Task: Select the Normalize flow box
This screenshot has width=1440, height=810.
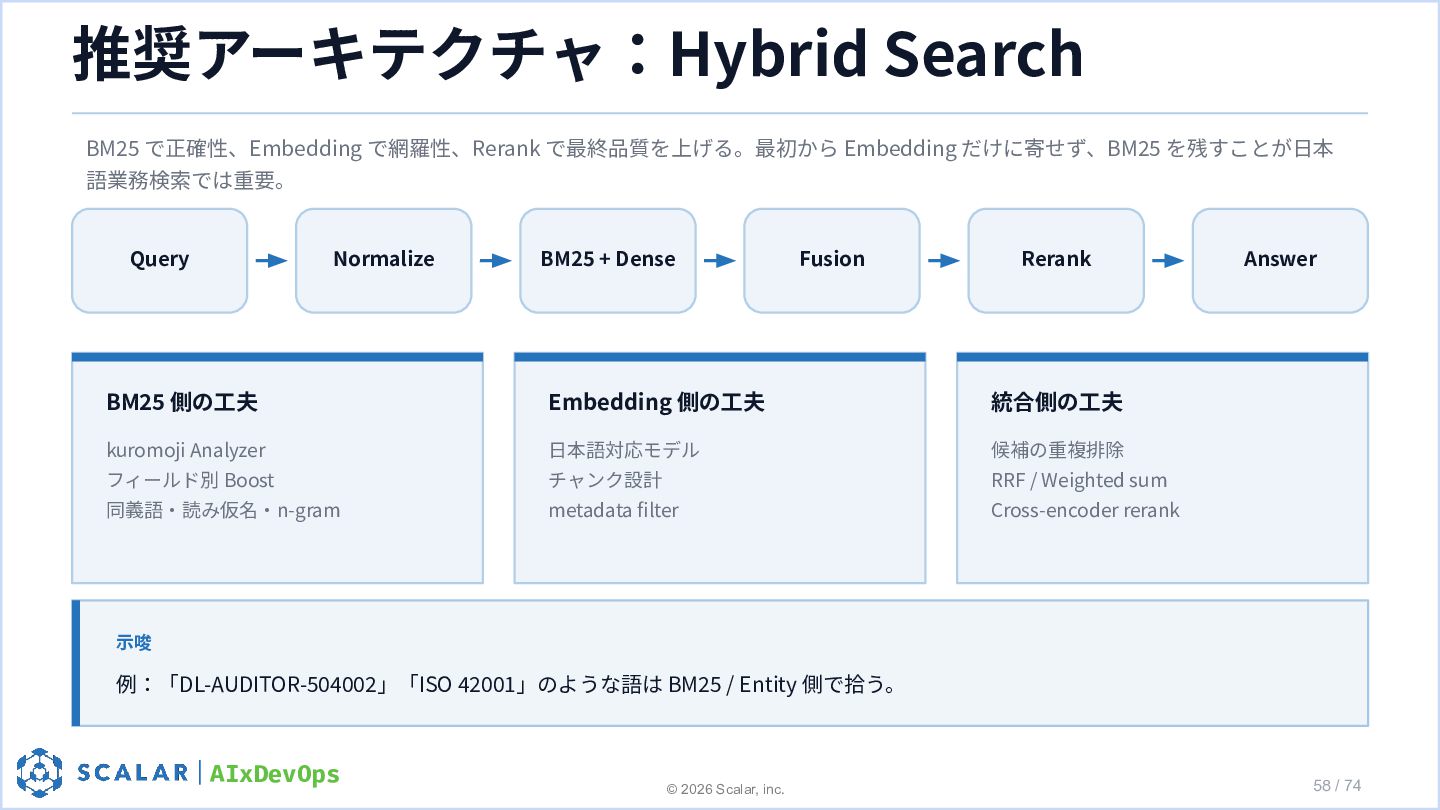Action: coord(383,260)
